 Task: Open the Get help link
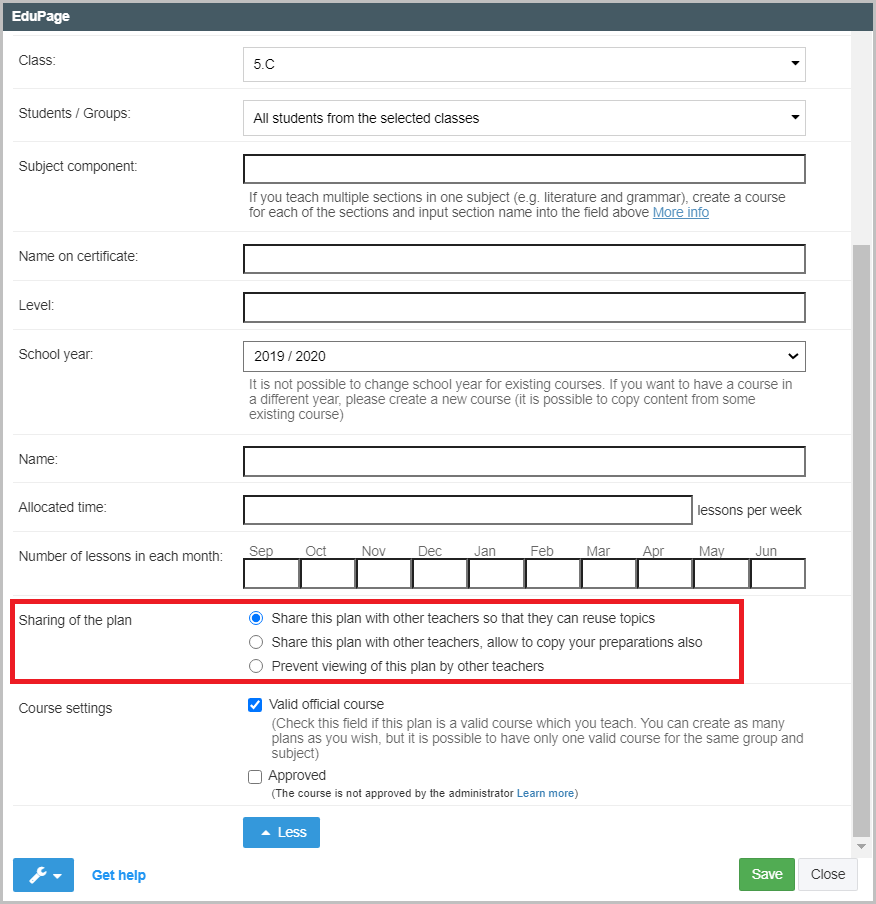tap(119, 875)
